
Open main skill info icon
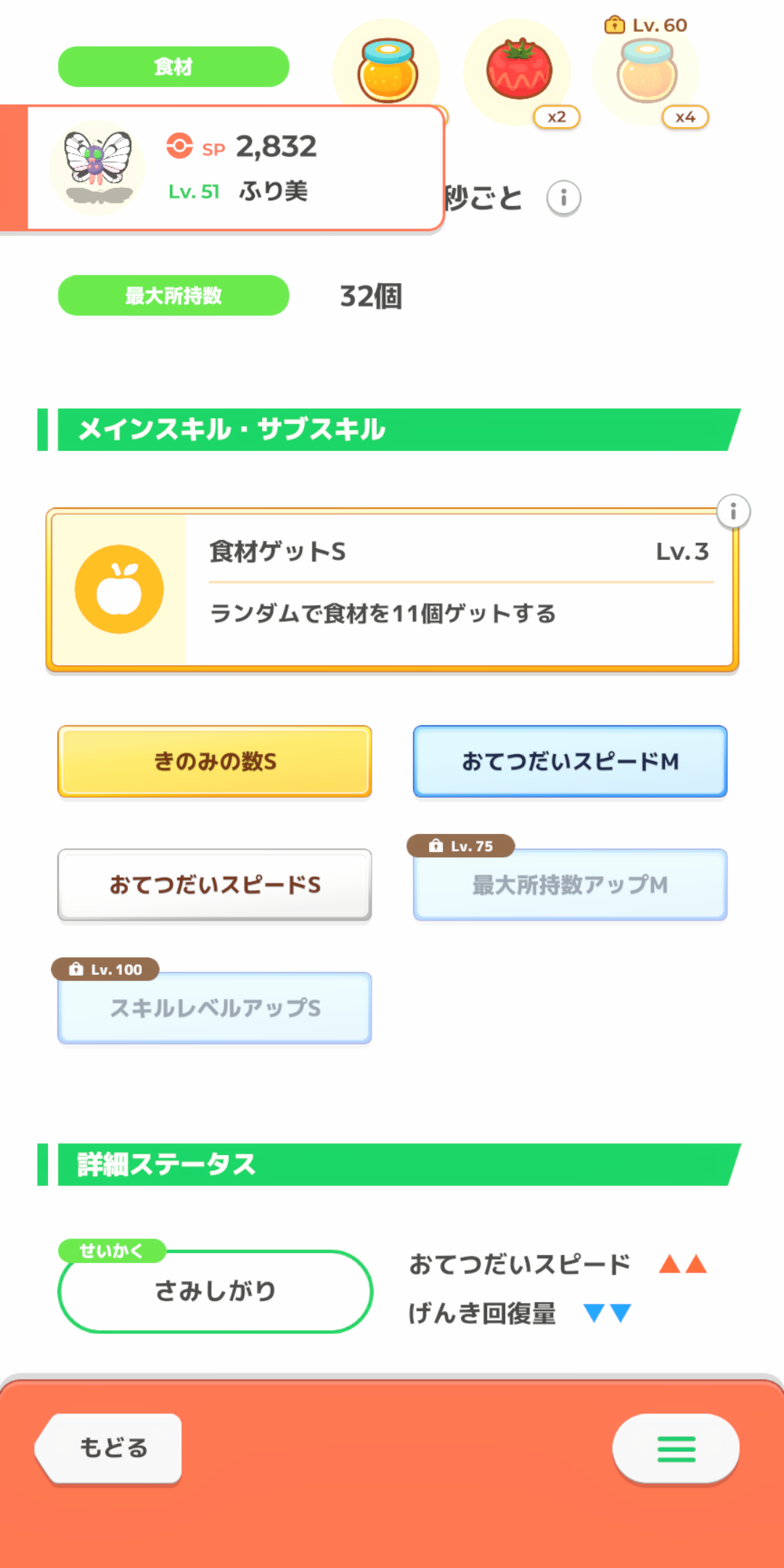pos(733,512)
